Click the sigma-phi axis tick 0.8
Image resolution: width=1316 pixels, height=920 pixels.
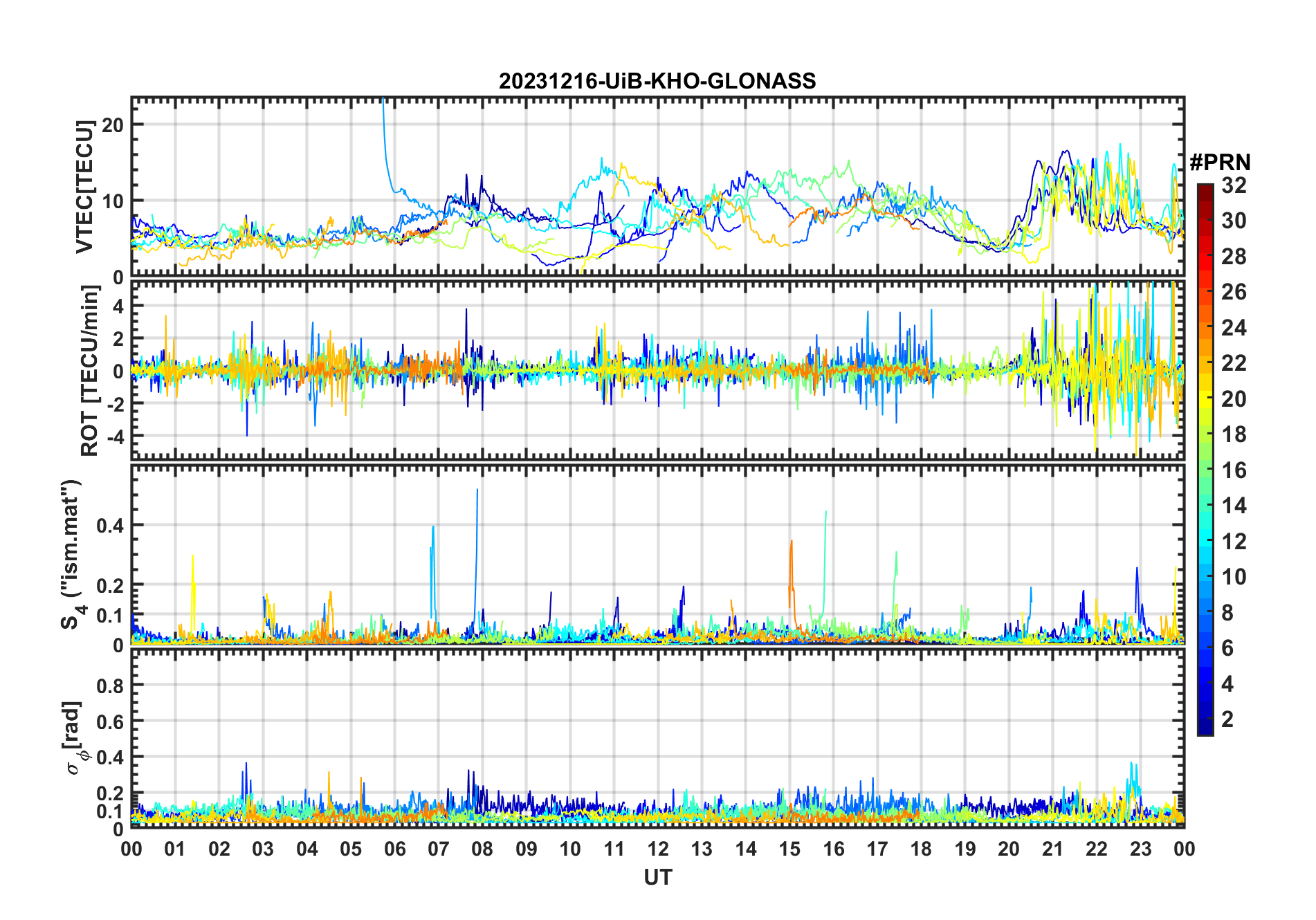click(x=110, y=686)
